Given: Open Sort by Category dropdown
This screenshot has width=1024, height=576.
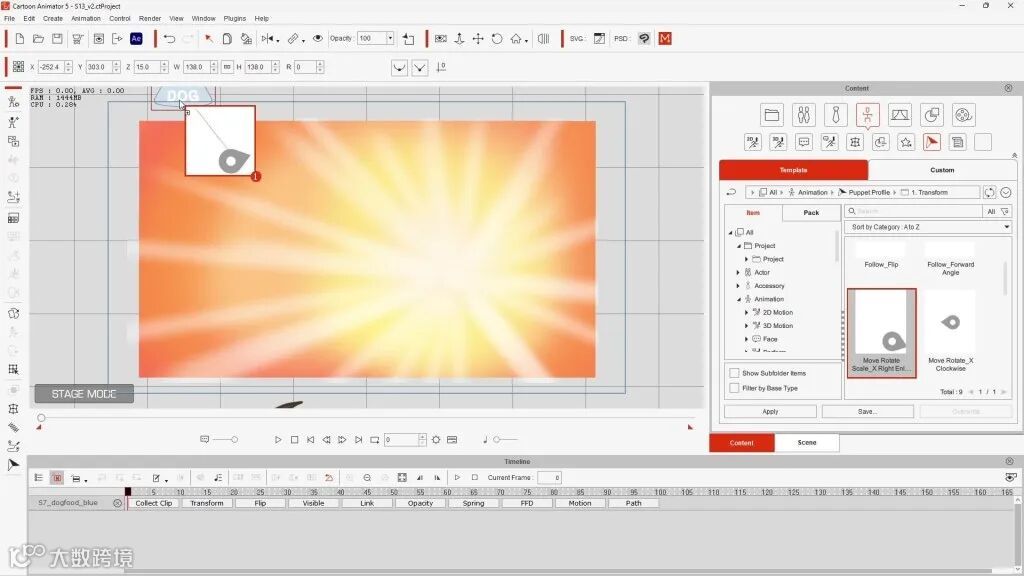Looking at the screenshot, I should [928, 227].
